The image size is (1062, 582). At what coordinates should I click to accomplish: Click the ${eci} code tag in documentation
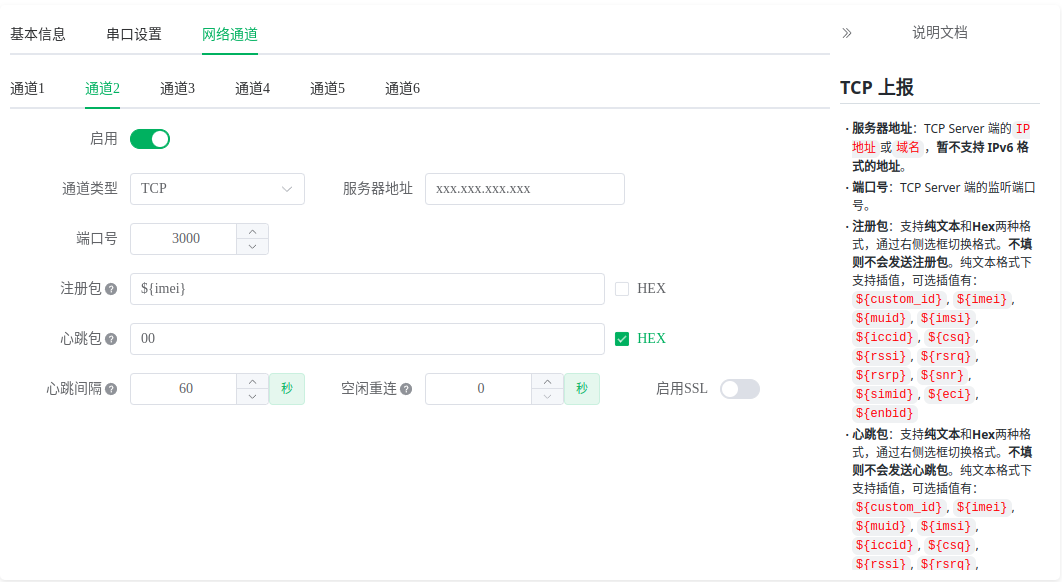click(x=950, y=394)
